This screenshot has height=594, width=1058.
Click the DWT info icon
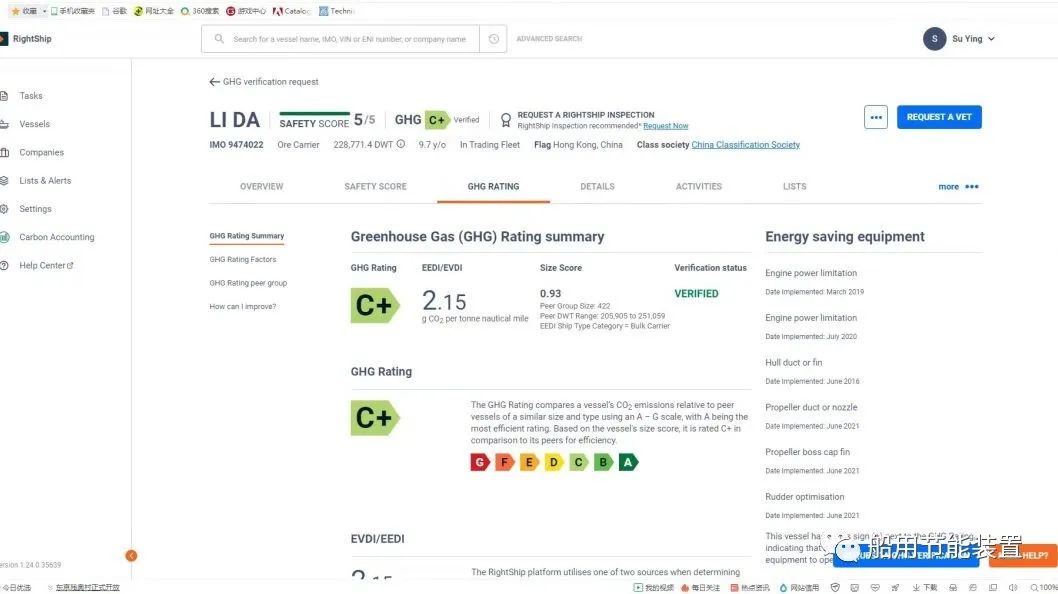(401, 144)
